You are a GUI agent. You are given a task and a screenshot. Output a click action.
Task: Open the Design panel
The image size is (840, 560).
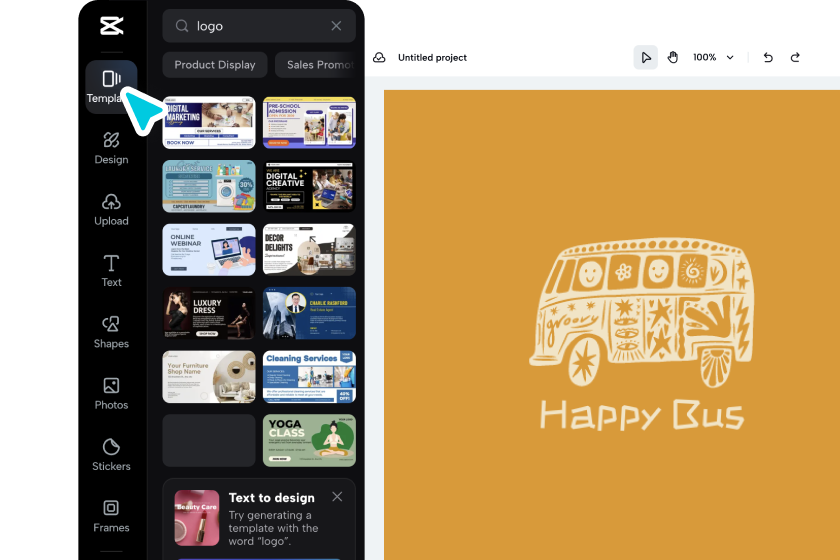point(111,147)
